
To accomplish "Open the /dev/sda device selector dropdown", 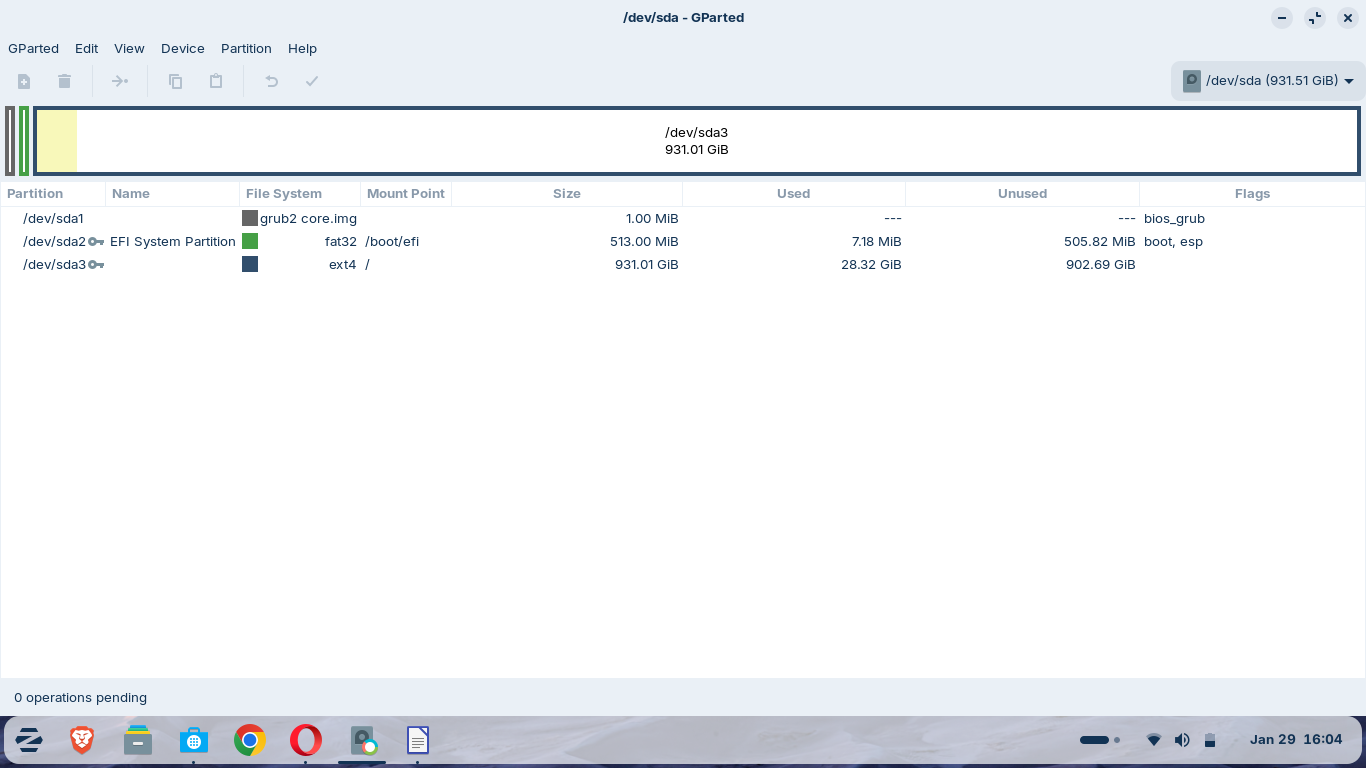I will click(x=1268, y=81).
